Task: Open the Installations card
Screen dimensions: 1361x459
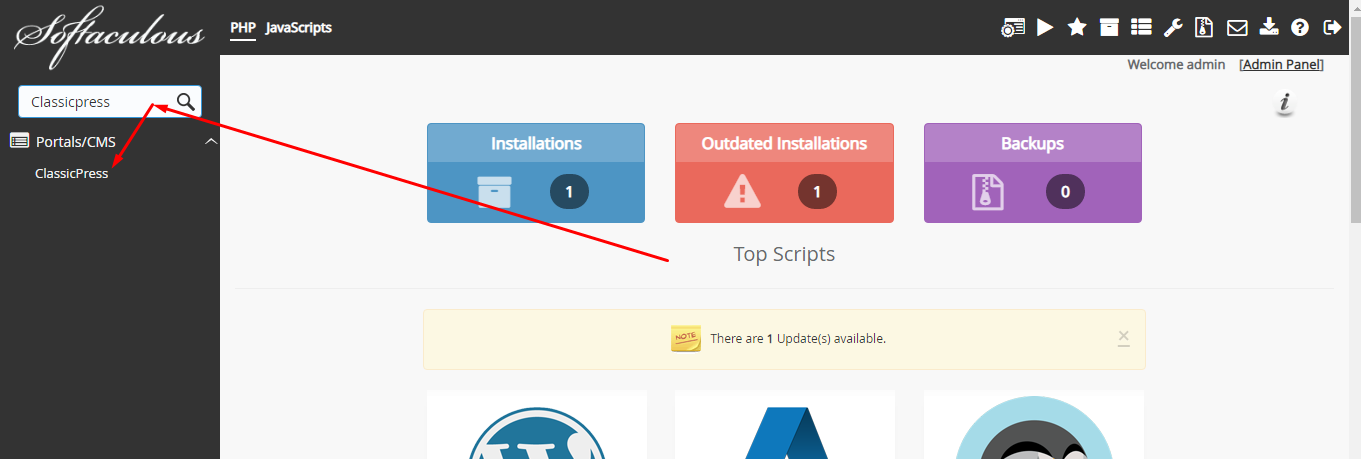Action: (536, 173)
